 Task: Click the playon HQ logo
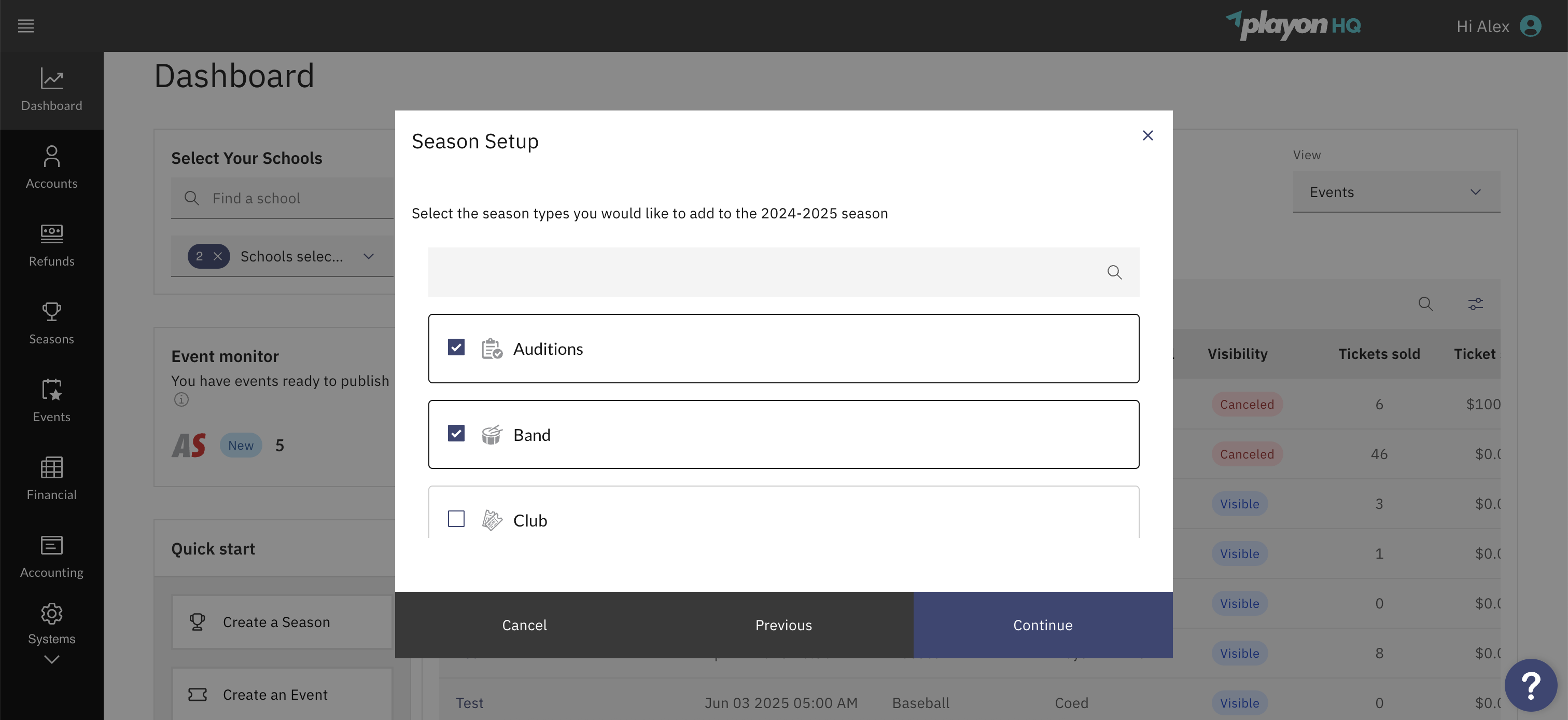coord(1294,25)
